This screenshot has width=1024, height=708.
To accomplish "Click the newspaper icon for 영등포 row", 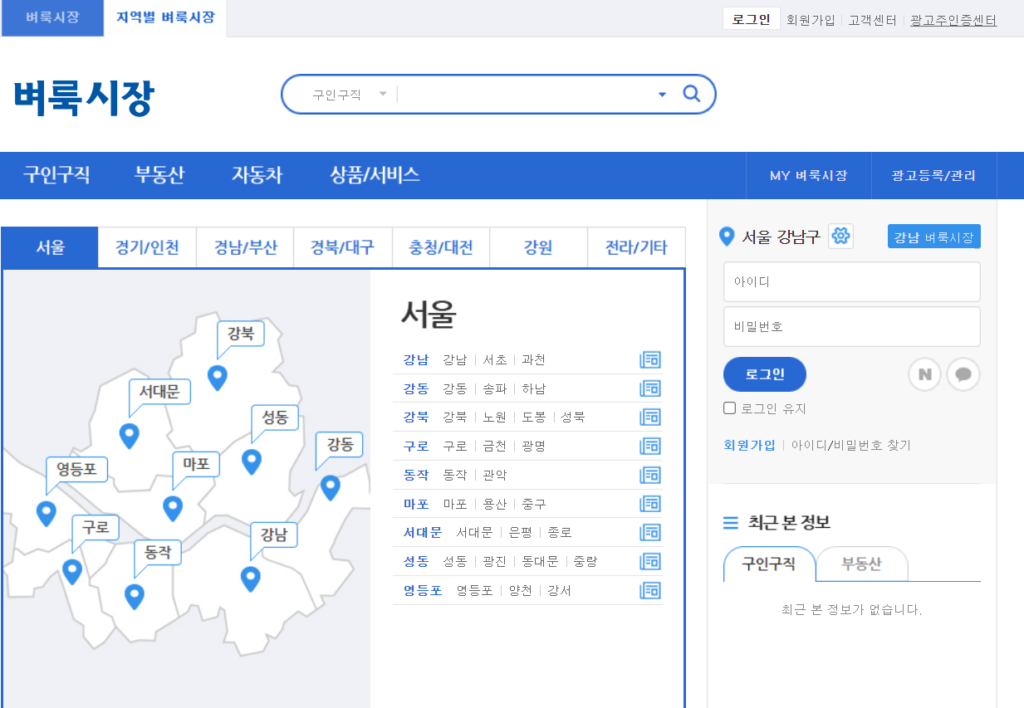I will coord(650,590).
